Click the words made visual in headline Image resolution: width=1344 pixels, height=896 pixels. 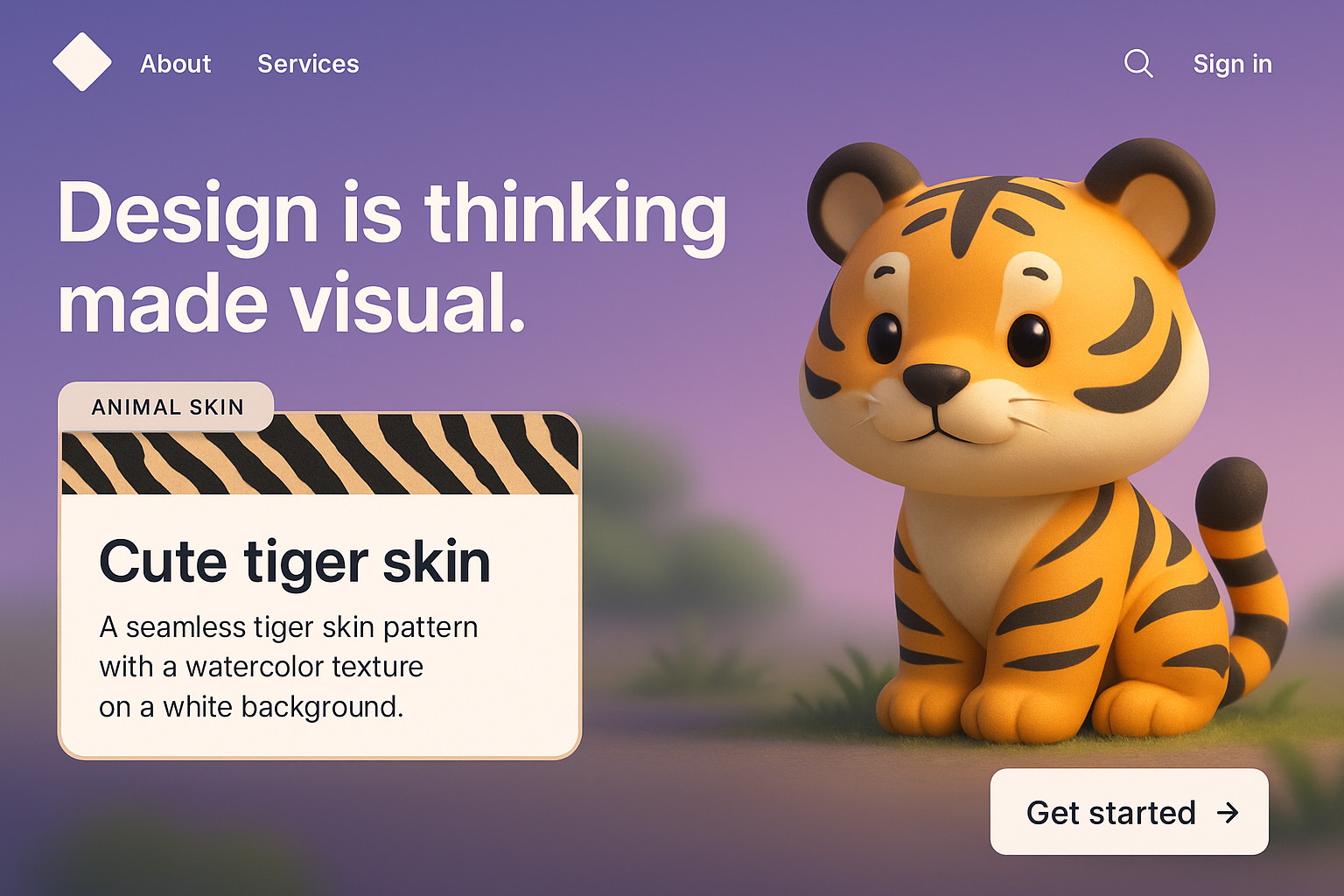292,304
